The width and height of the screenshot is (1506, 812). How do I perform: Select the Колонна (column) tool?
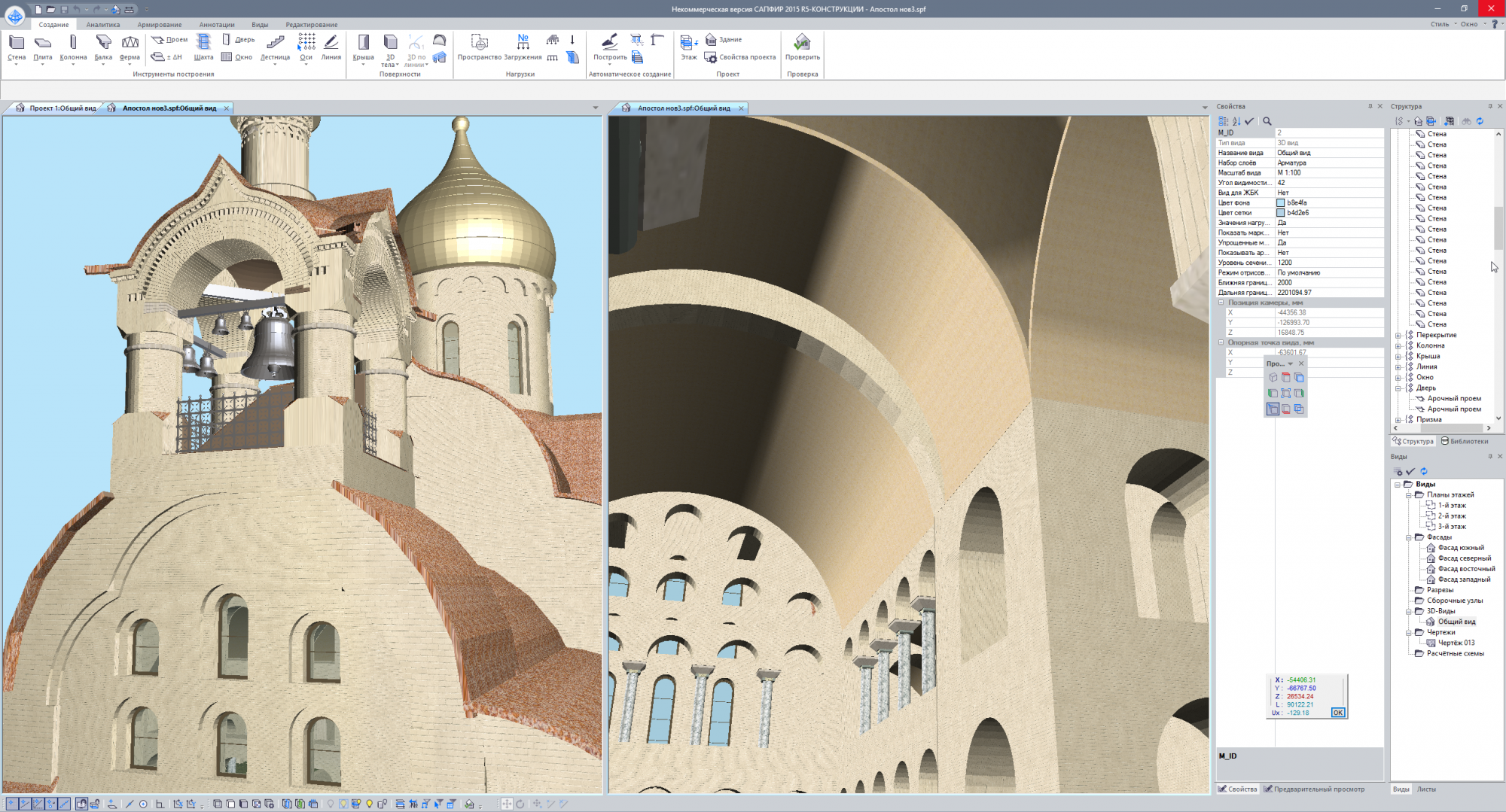tap(73, 47)
